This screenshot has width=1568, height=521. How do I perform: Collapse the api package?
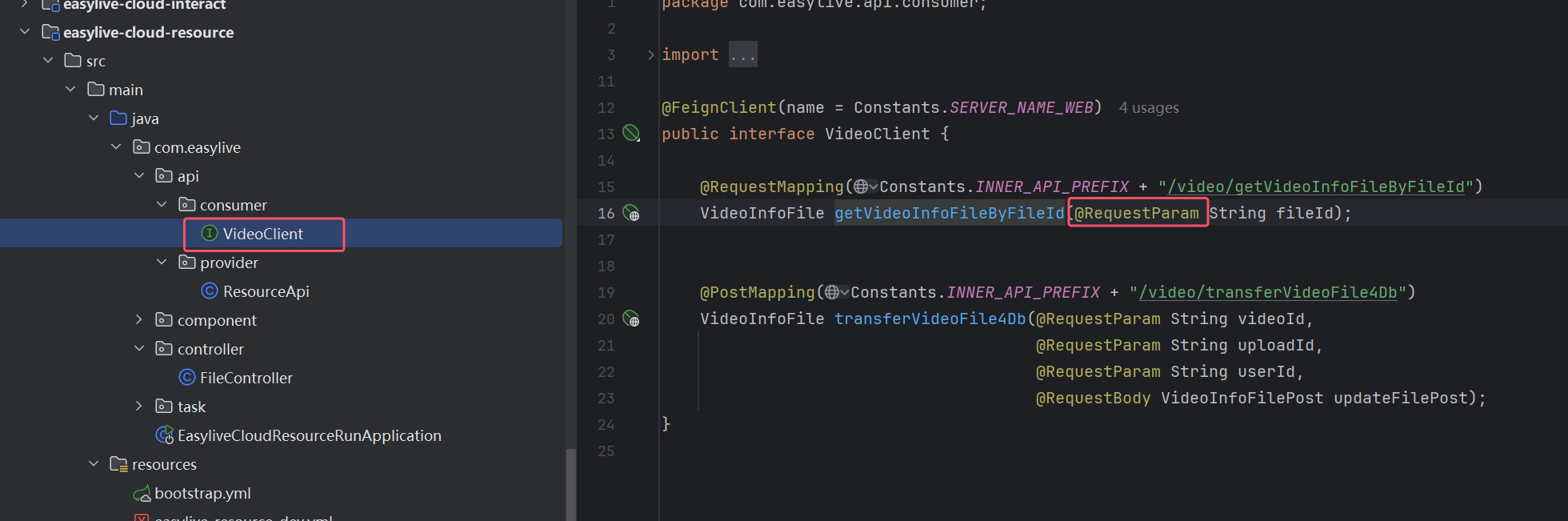[139, 176]
